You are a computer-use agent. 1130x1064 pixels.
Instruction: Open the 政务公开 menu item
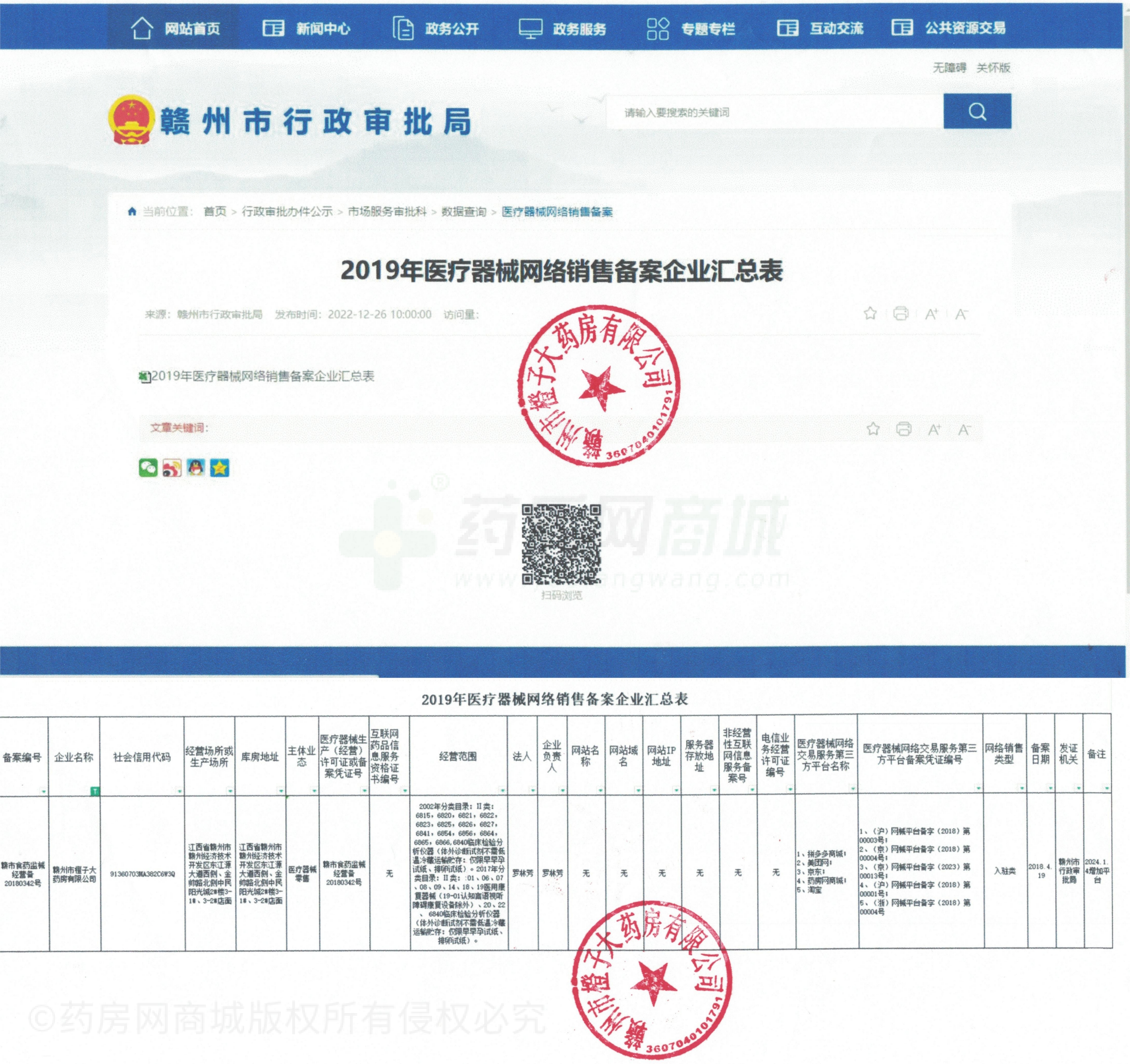coord(435,28)
